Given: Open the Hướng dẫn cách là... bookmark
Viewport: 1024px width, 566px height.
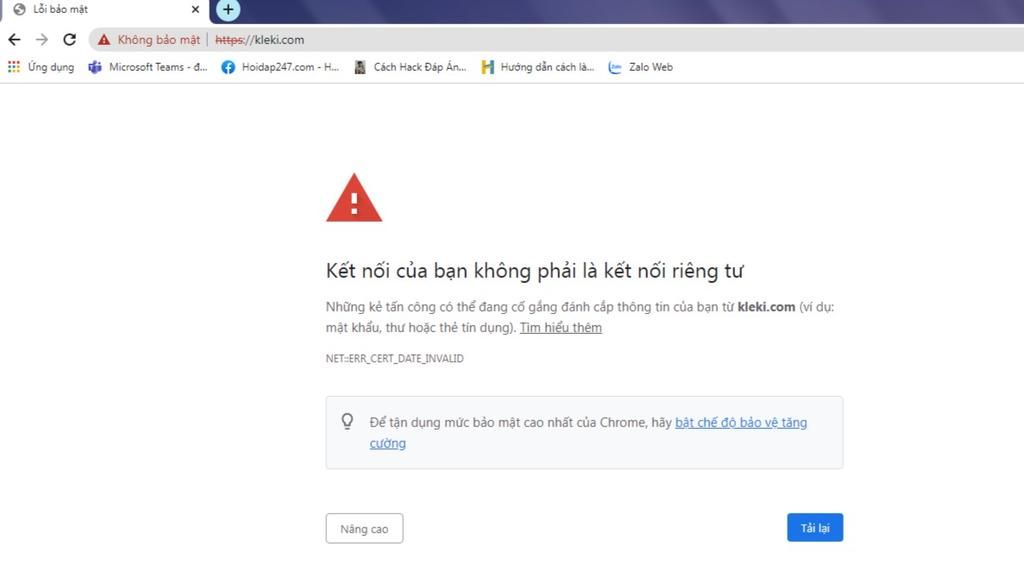Looking at the screenshot, I should point(537,67).
